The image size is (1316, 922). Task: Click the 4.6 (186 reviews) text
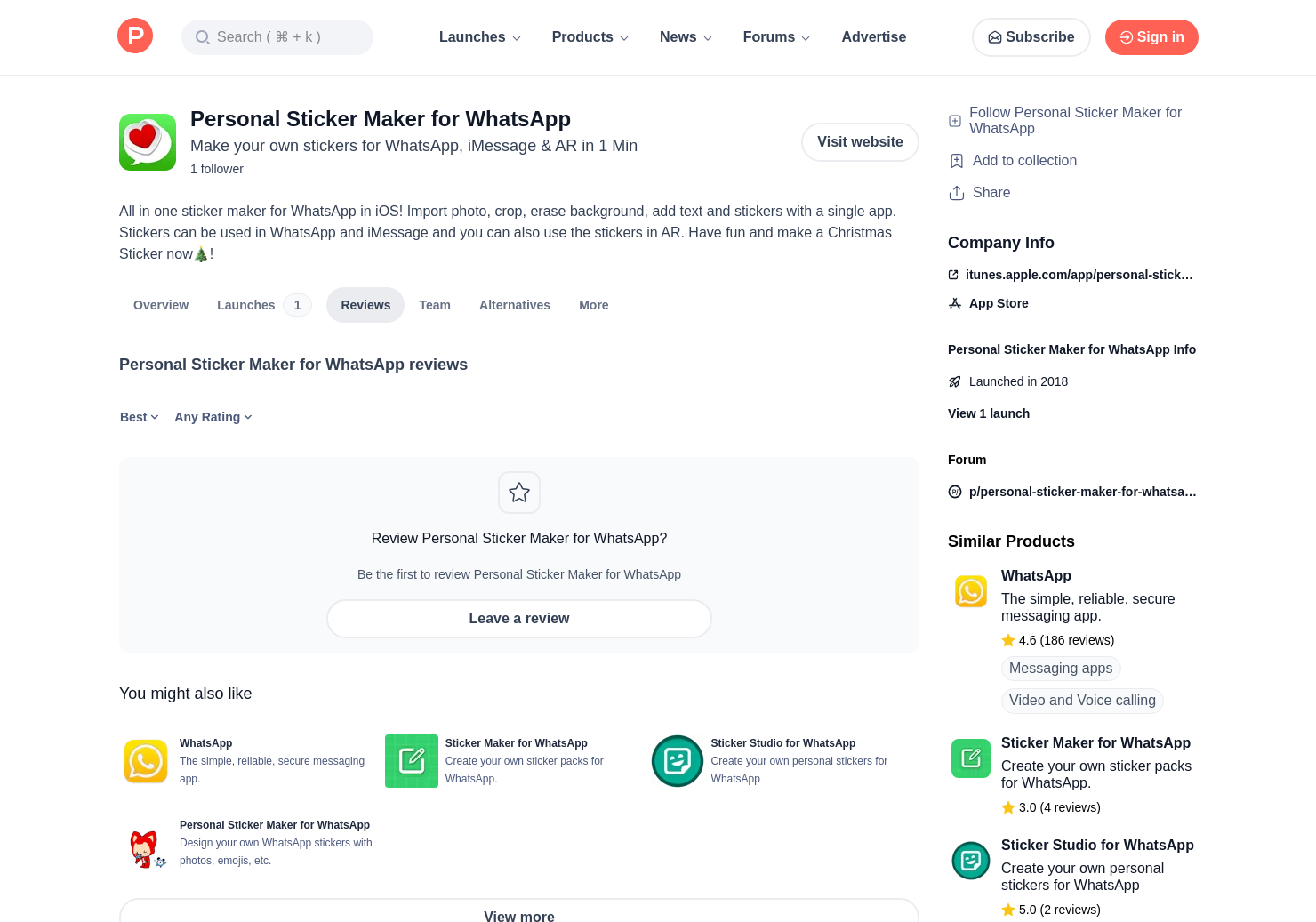1066,640
